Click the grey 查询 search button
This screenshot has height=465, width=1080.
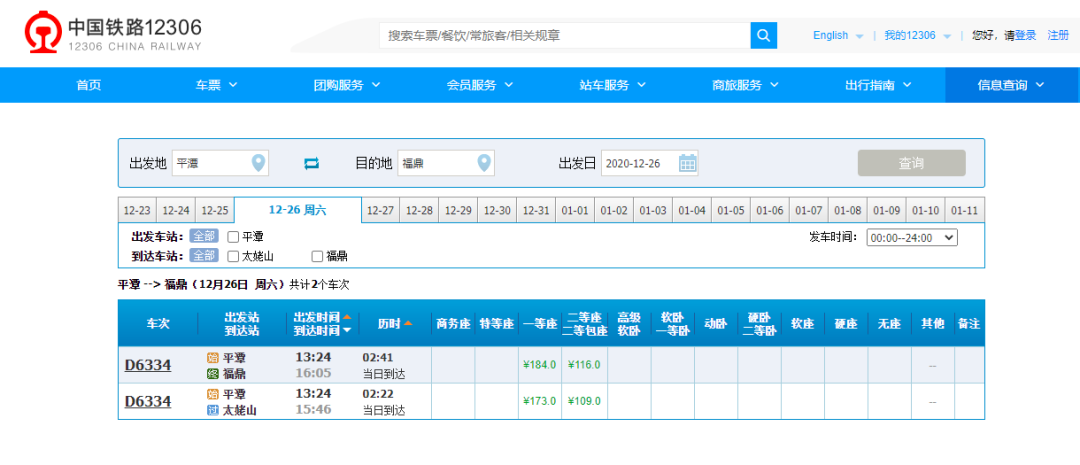tap(911, 163)
